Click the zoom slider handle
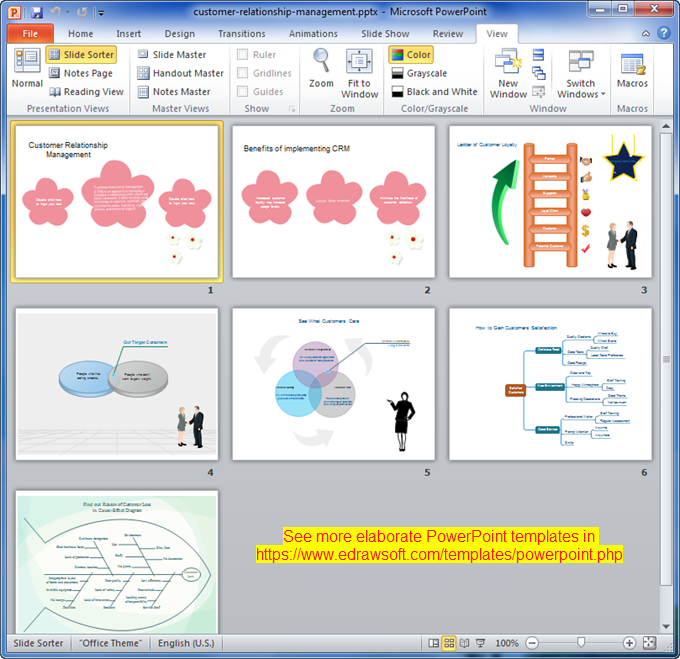The width and height of the screenshot is (680, 659). [581, 643]
